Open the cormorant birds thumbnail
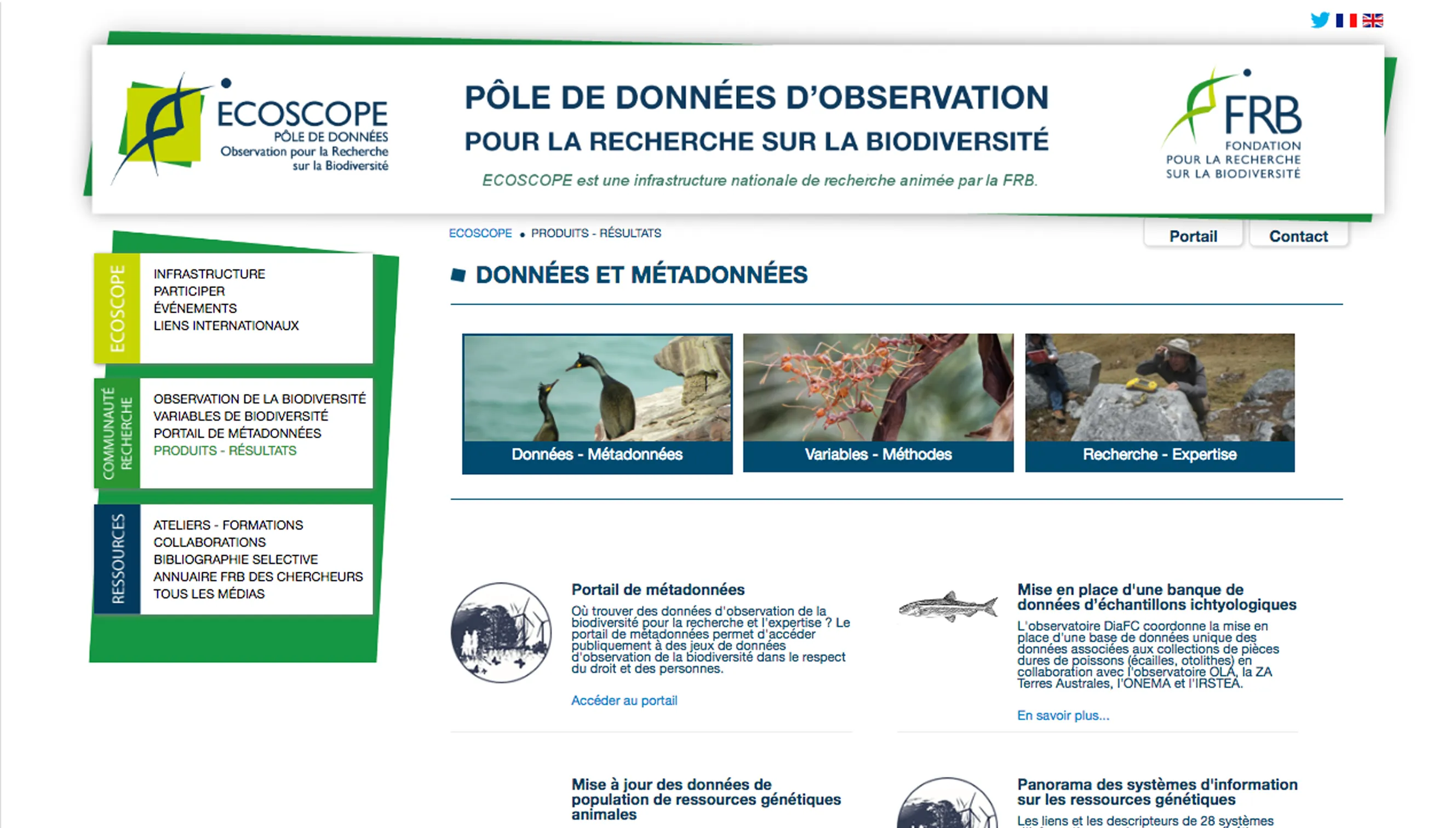The height and width of the screenshot is (828, 1456). pos(597,388)
